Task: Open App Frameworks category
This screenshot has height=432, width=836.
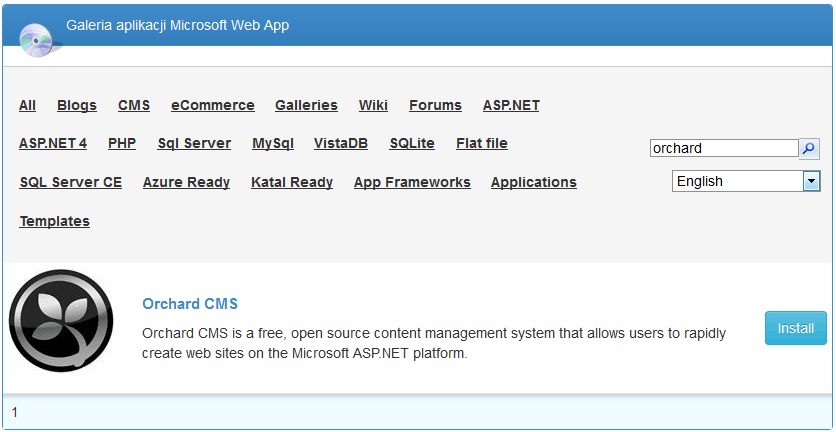Action: pyautogui.click(x=412, y=182)
